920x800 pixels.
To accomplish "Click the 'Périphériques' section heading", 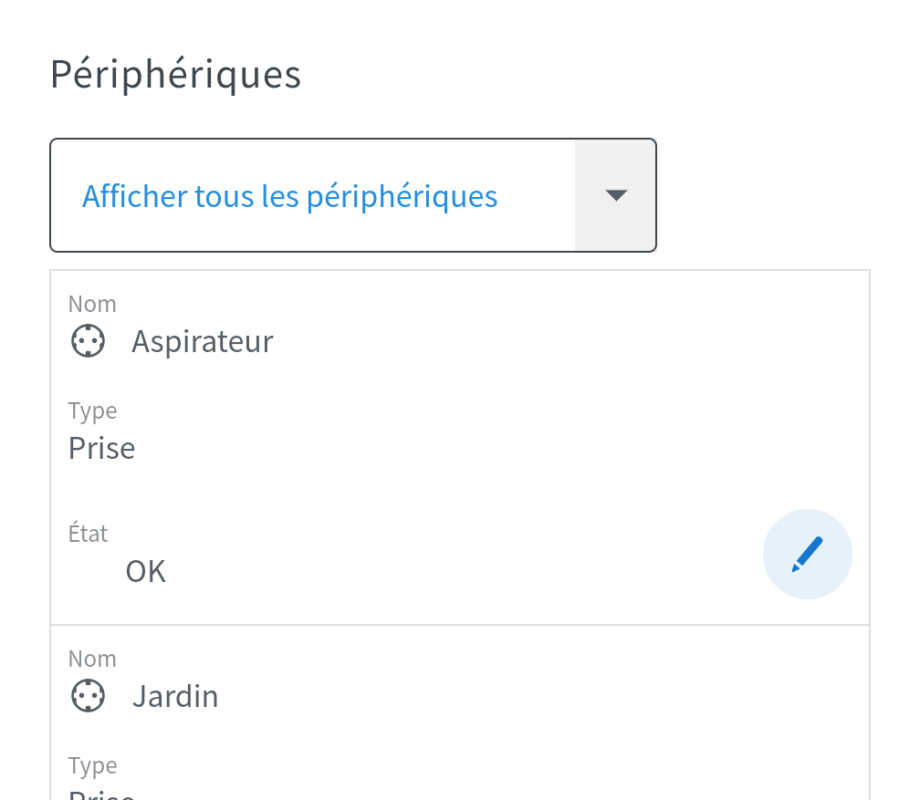I will coord(176,75).
